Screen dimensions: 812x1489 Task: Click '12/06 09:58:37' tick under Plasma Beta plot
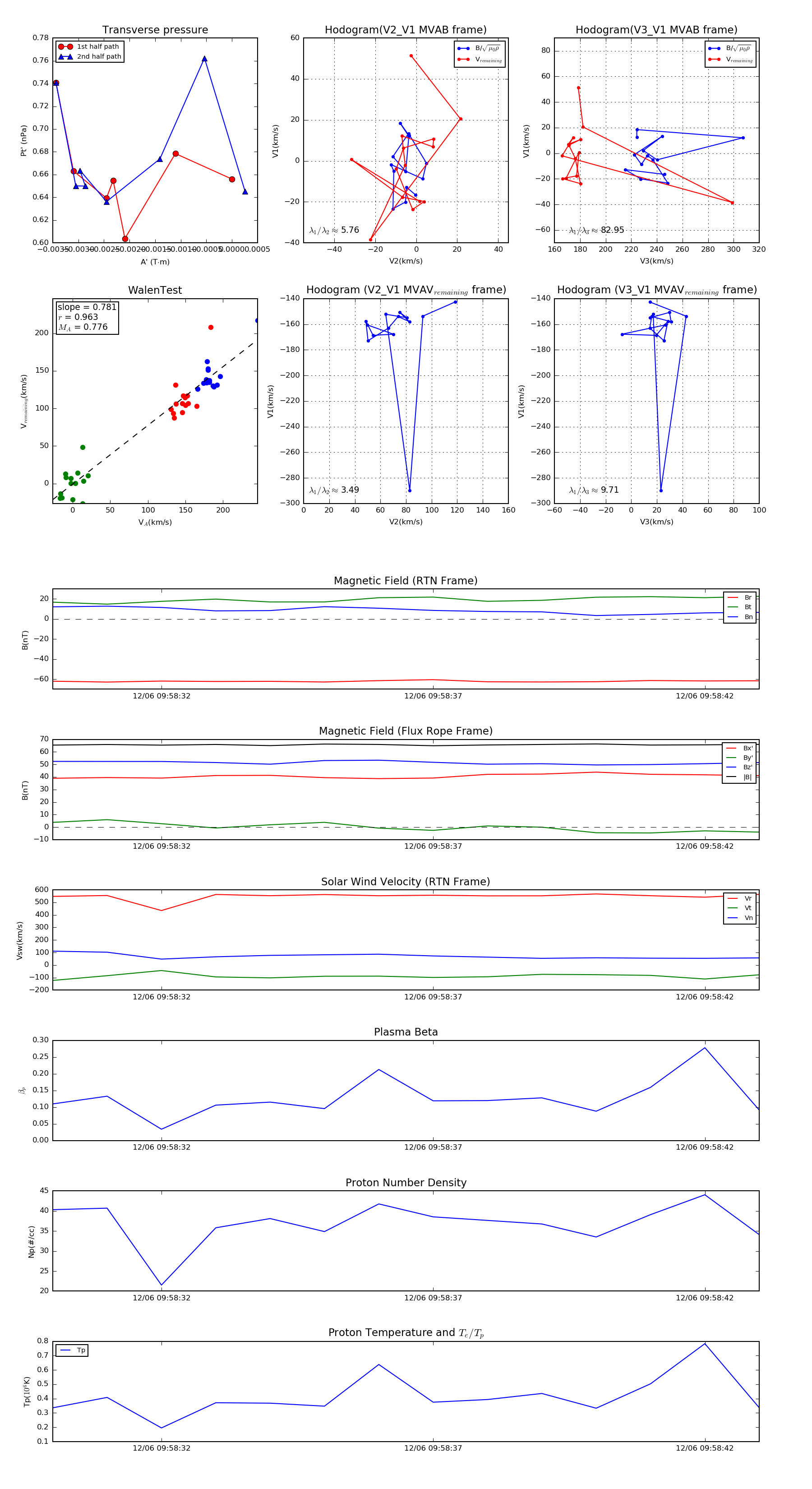point(433,1147)
